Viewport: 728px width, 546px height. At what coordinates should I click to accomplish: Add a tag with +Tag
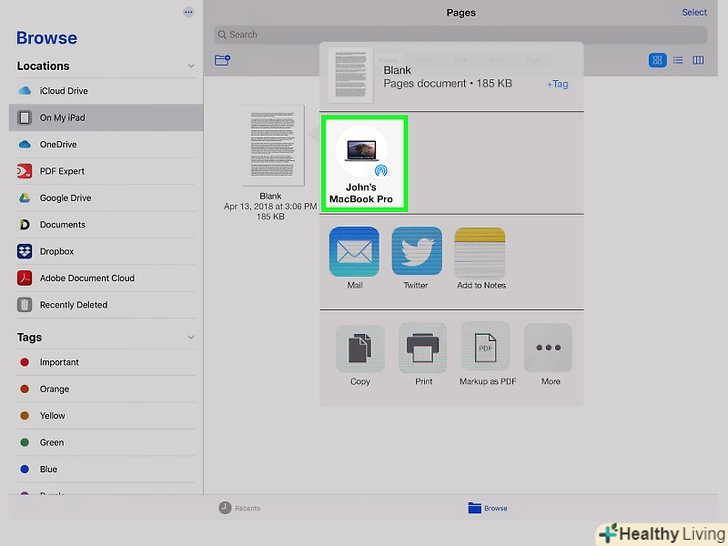[558, 84]
